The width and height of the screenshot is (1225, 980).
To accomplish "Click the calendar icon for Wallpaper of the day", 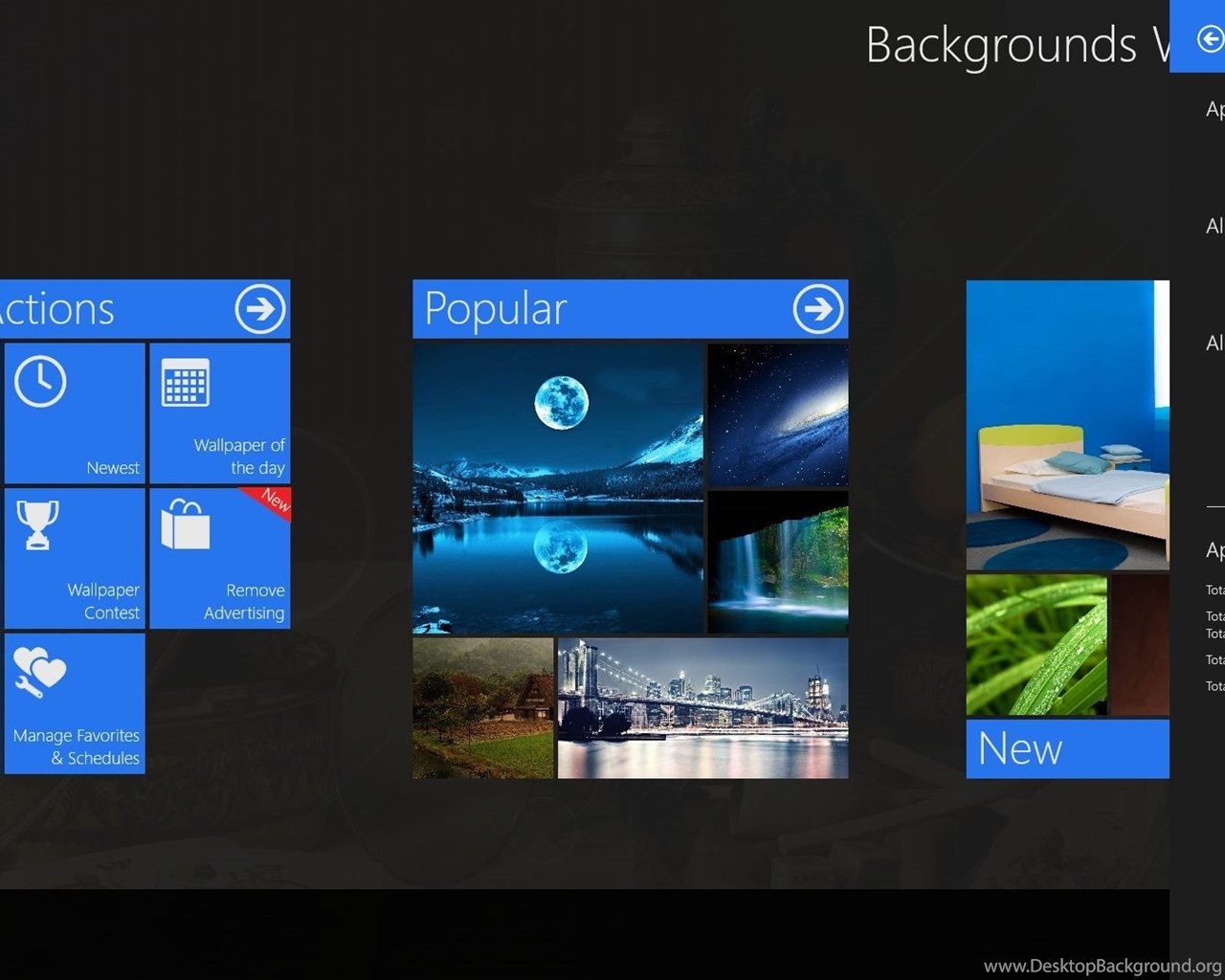I will coord(185,383).
